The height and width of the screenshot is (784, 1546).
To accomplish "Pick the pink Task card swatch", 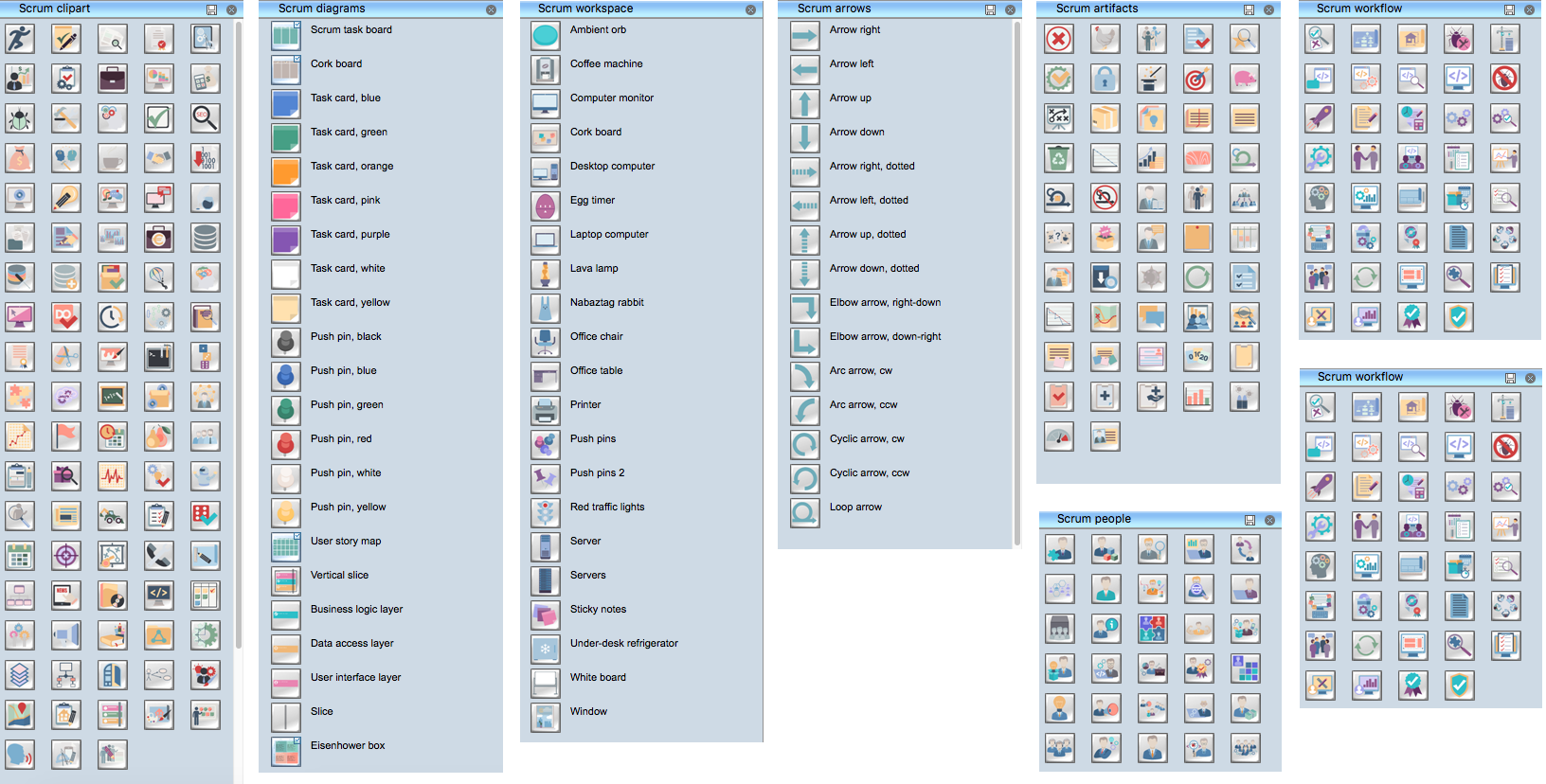I will 286,206.
